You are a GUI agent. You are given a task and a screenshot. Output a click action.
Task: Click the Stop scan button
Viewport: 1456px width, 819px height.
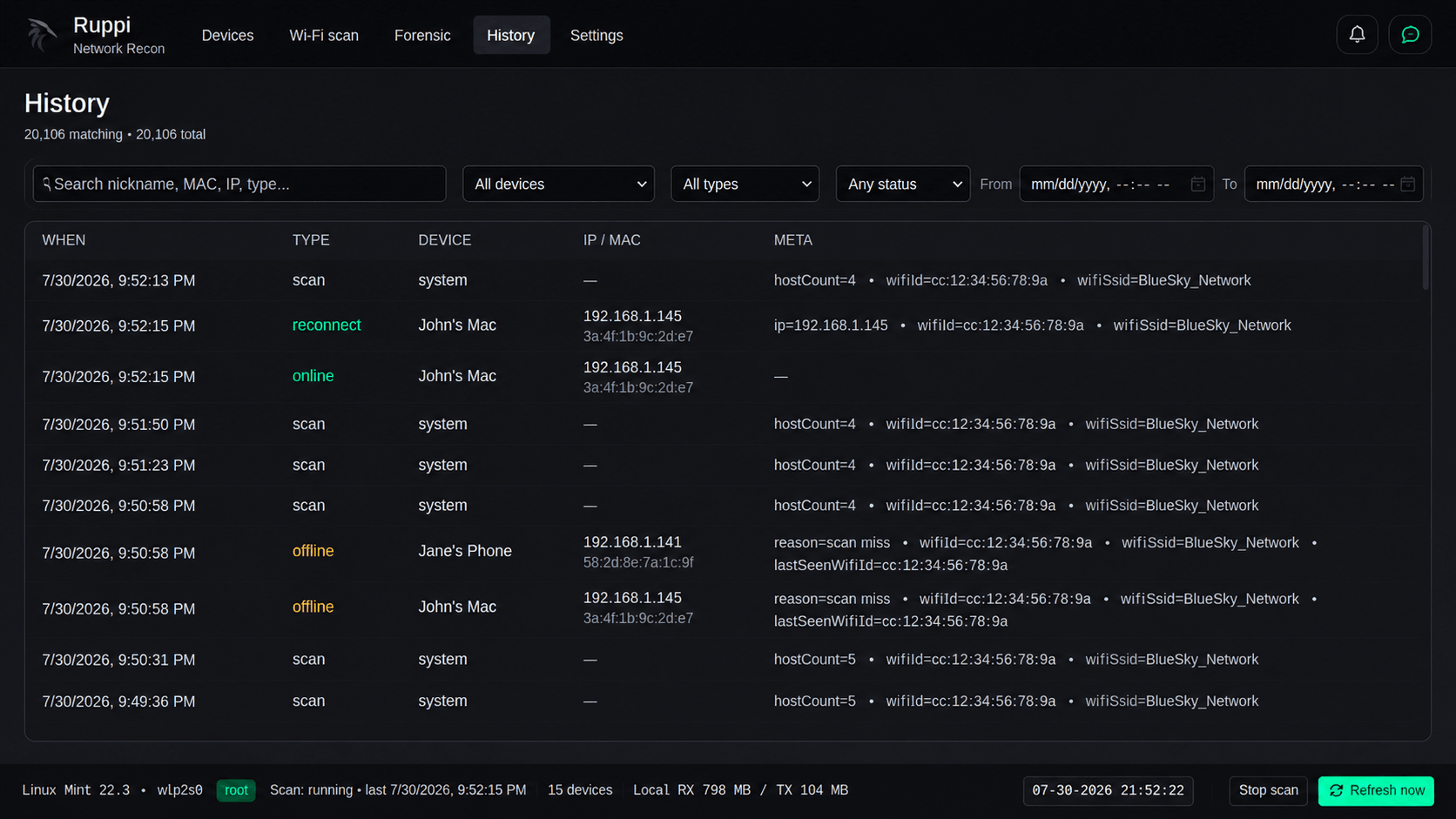(x=1268, y=790)
